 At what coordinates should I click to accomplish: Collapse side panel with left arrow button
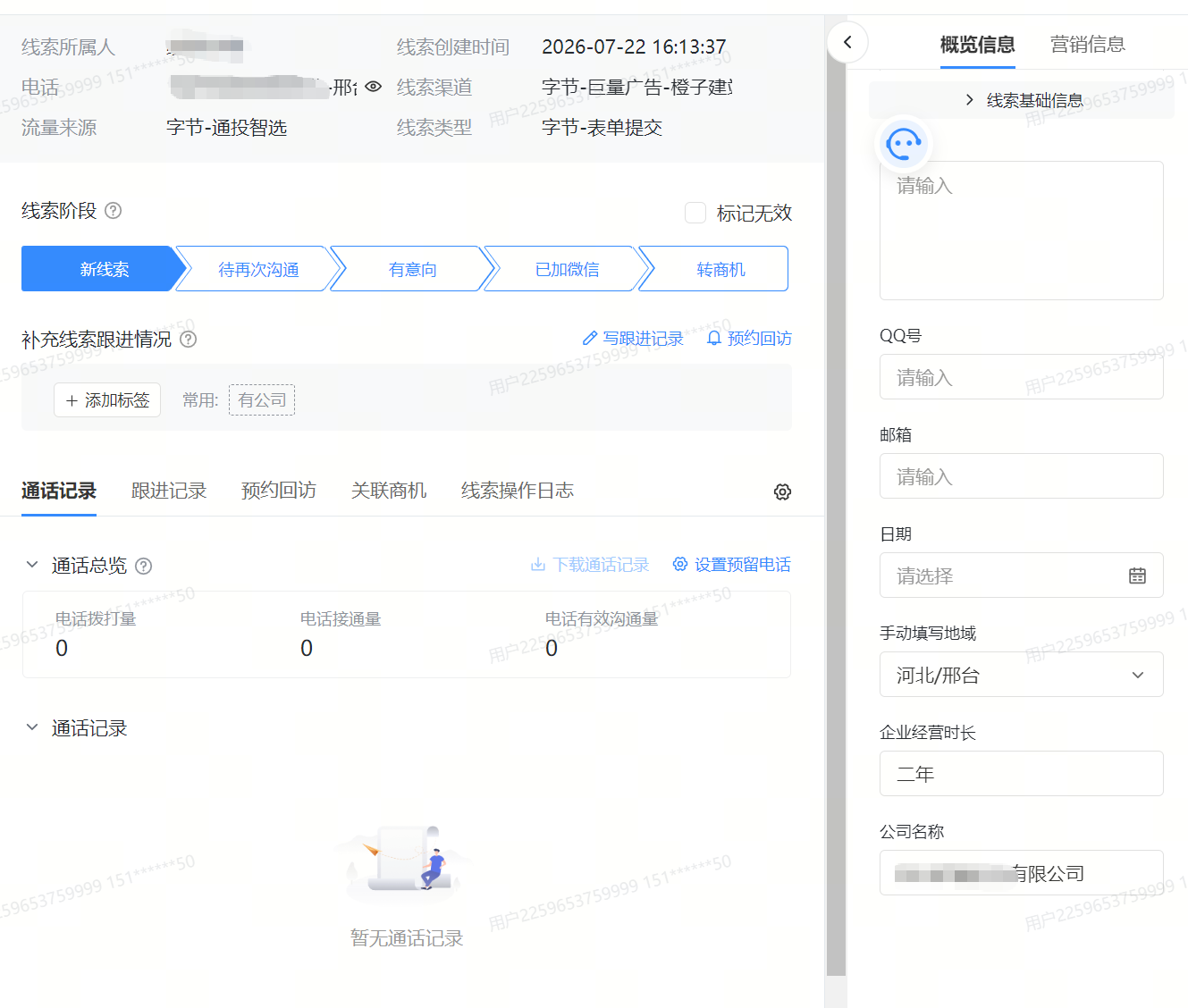pyautogui.click(x=847, y=42)
